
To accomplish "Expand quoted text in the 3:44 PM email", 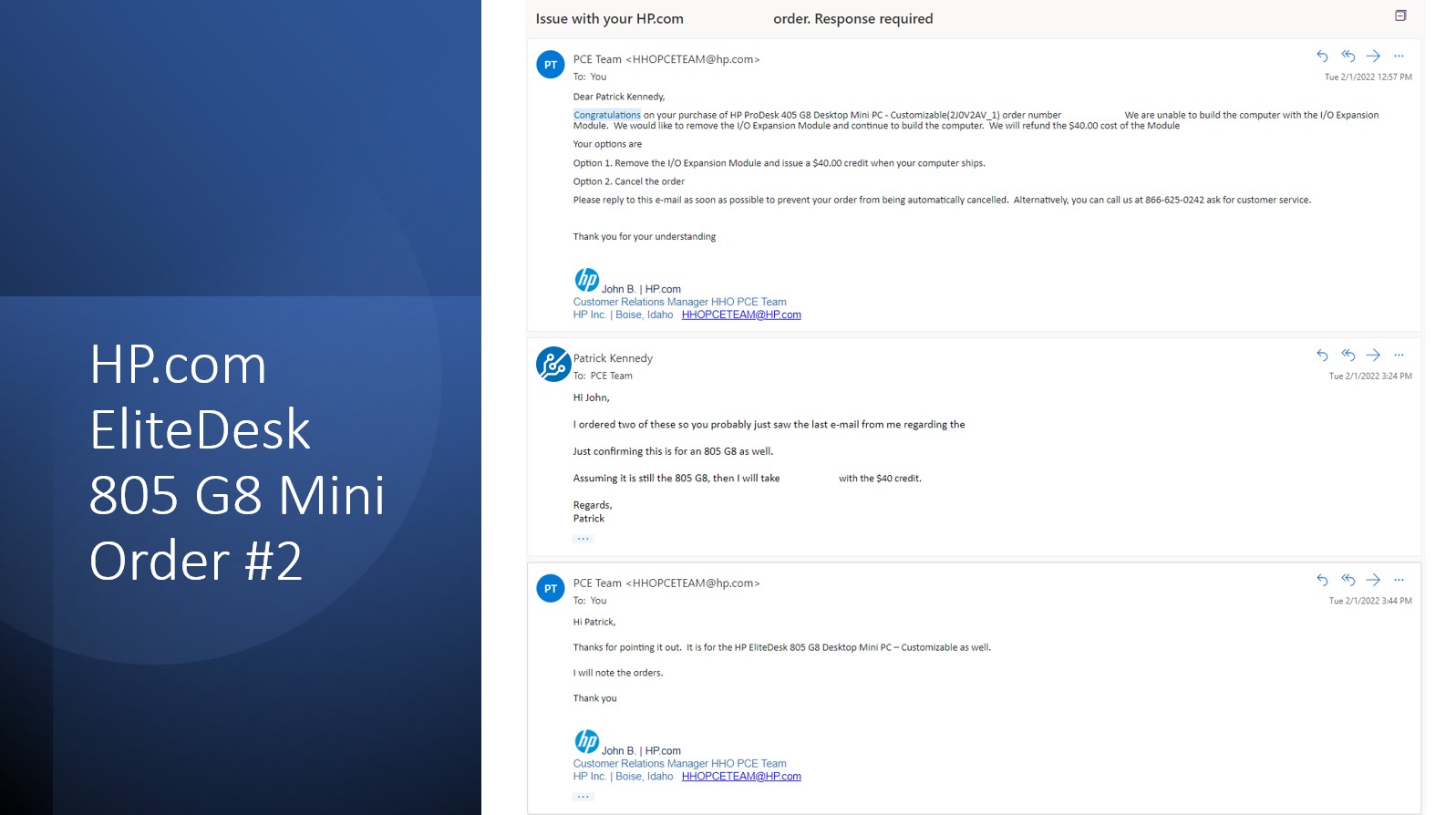I will [583, 797].
